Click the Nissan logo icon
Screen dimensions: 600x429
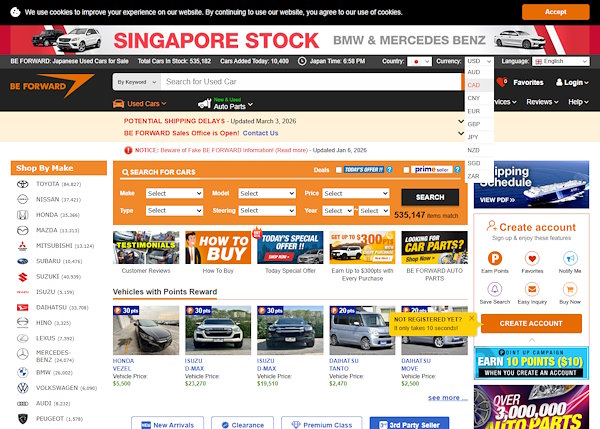(23, 199)
